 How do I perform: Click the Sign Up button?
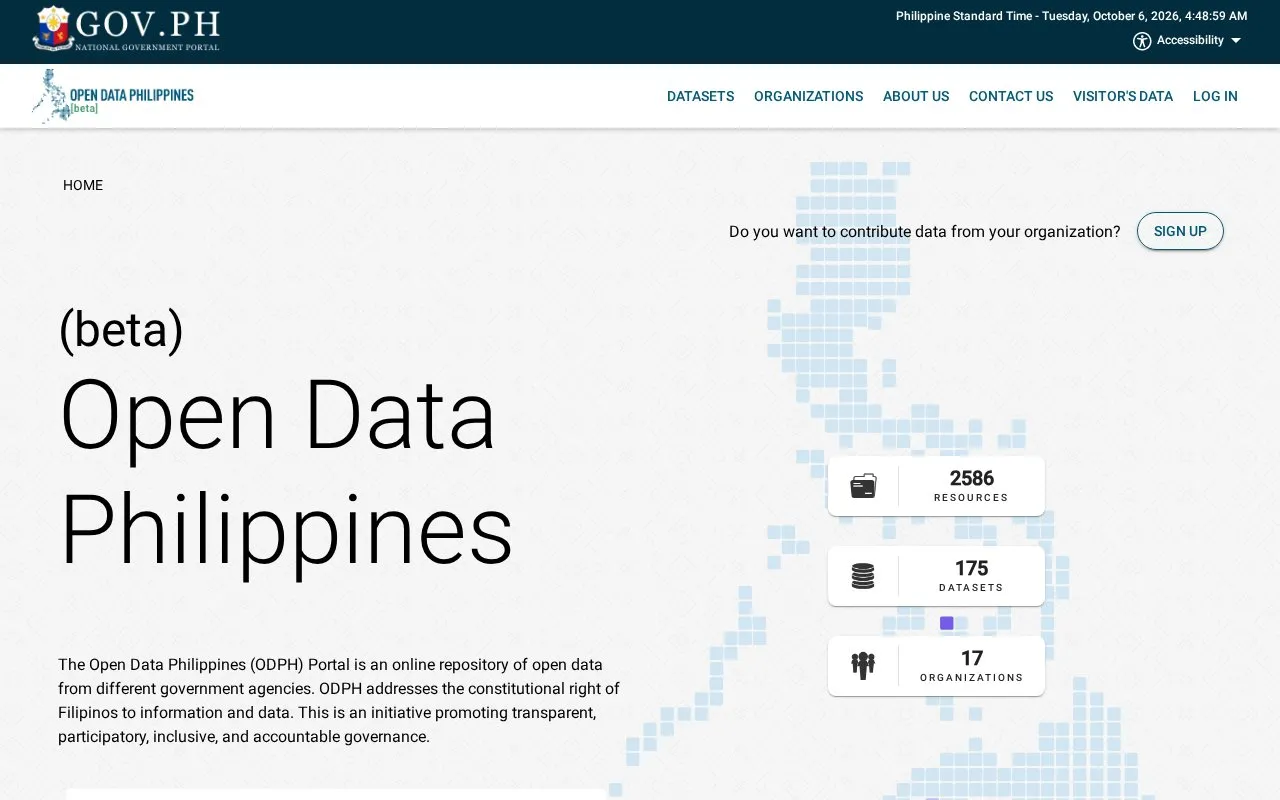tap(1180, 231)
